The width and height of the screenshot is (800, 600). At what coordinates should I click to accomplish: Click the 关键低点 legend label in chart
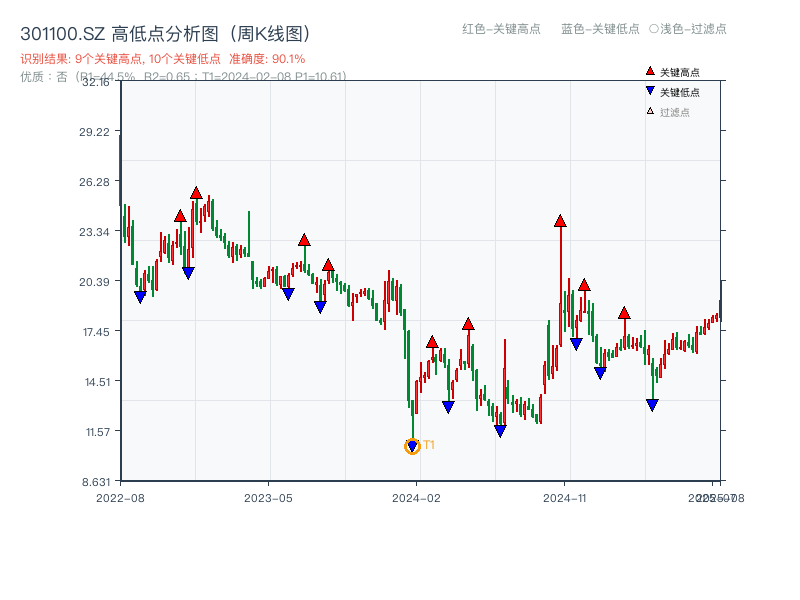coord(680,92)
